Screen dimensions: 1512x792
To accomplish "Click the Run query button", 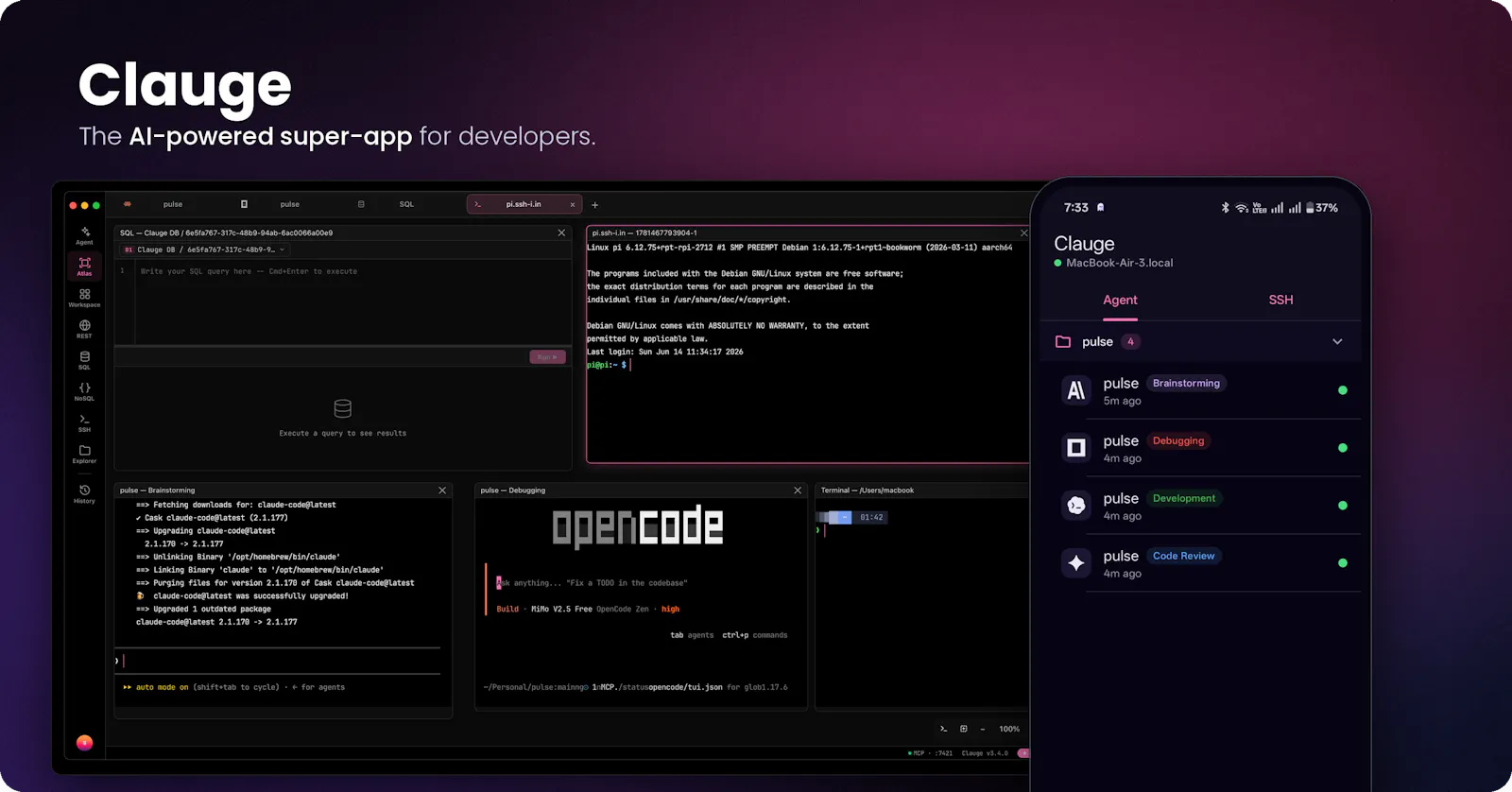I will click(x=547, y=357).
